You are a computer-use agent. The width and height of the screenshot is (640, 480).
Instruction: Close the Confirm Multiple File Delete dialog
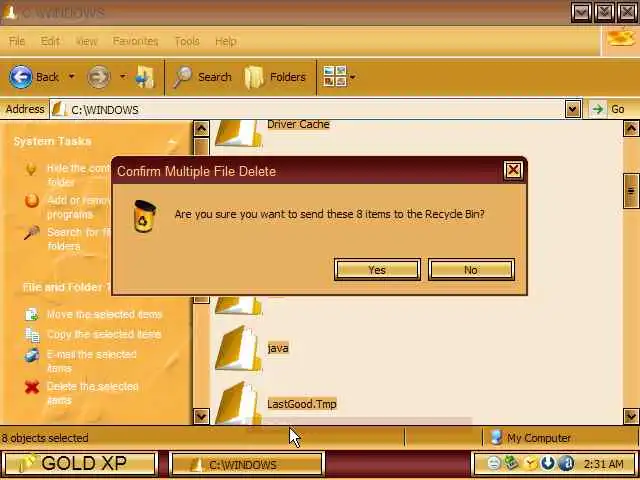(x=513, y=170)
